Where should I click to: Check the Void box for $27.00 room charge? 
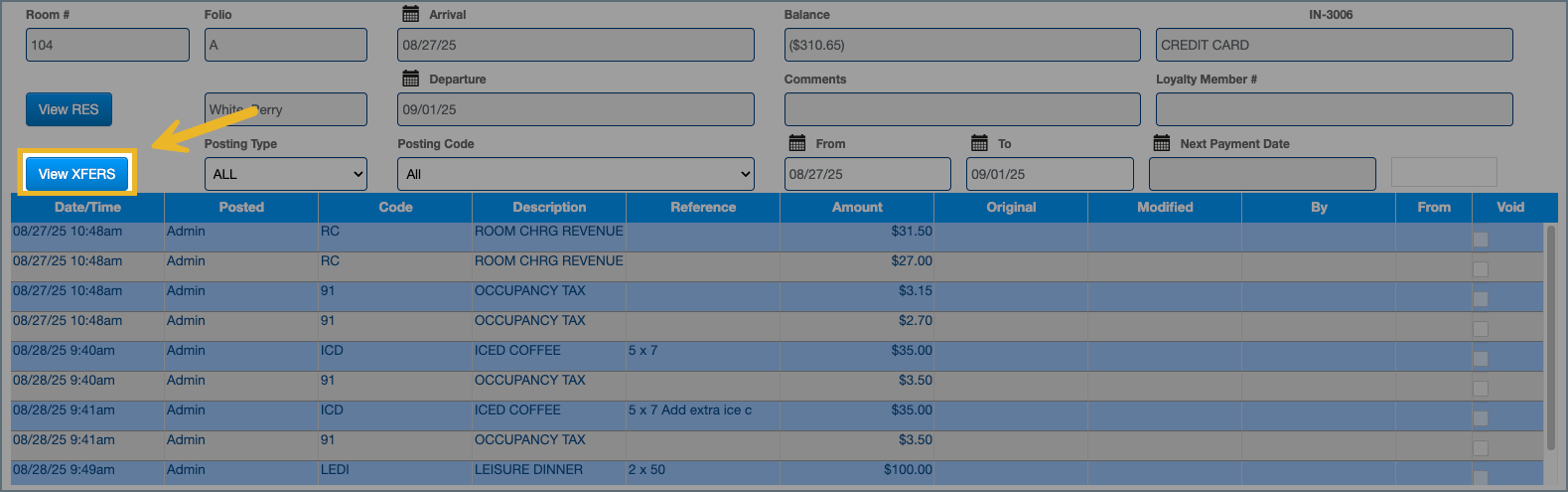[x=1480, y=269]
